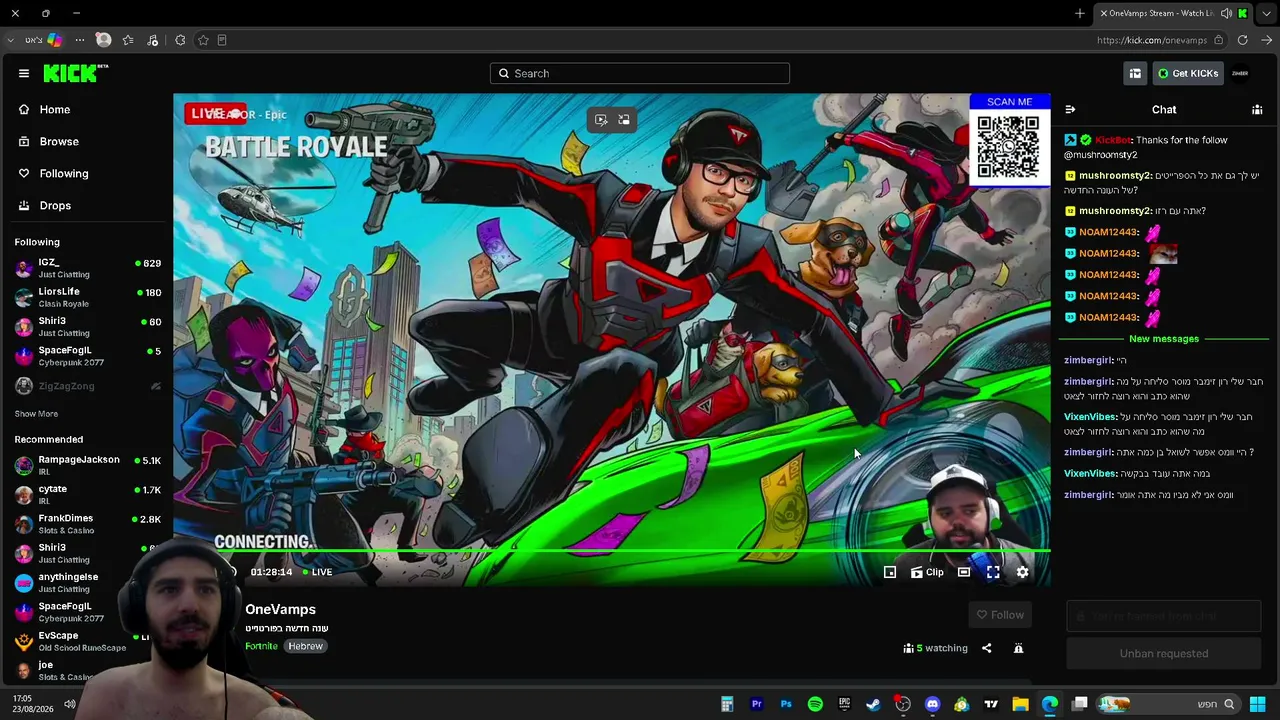The image size is (1280, 720).
Task: Focus the Kick Search field
Action: coord(640,73)
